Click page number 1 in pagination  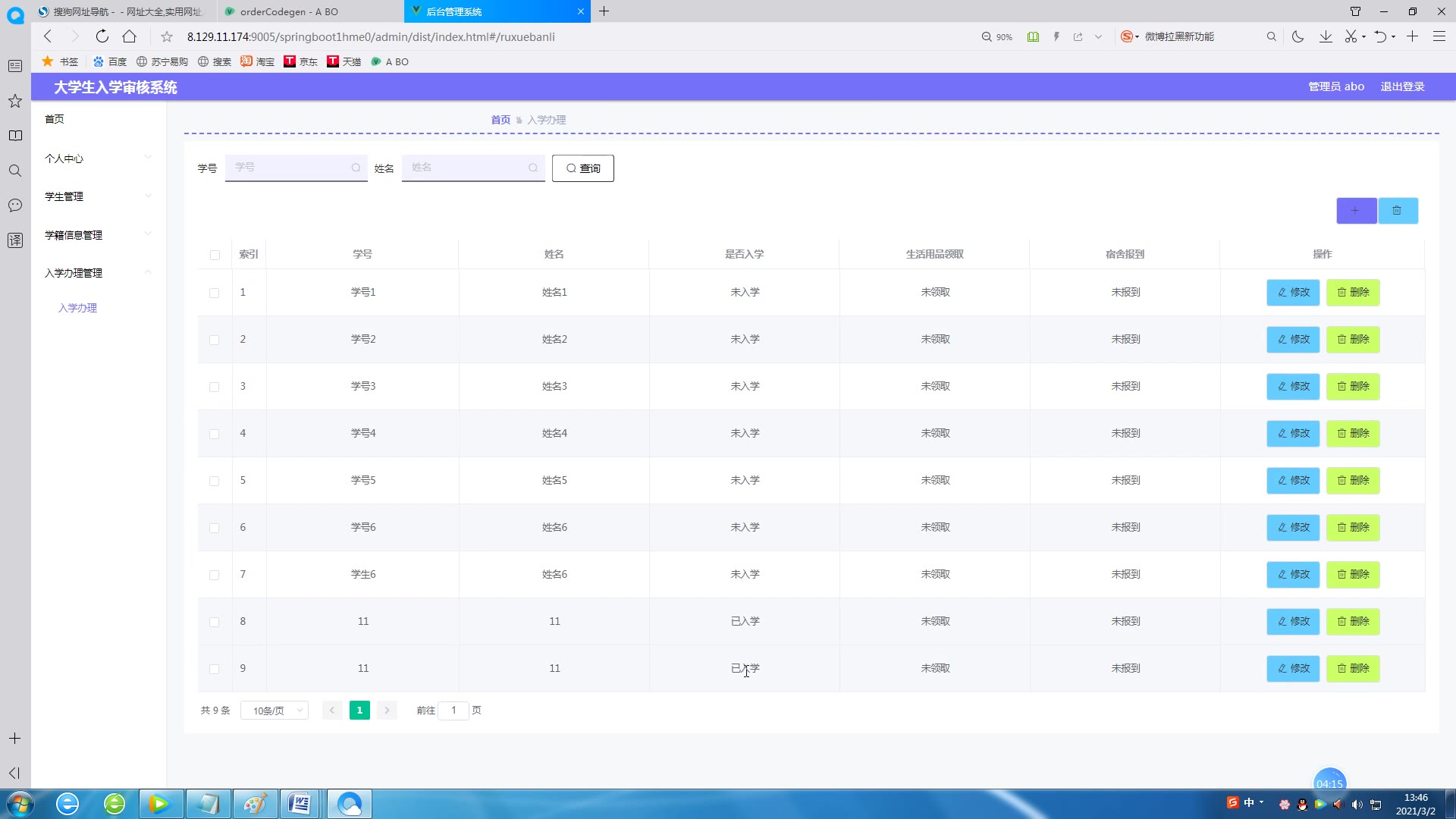359,711
